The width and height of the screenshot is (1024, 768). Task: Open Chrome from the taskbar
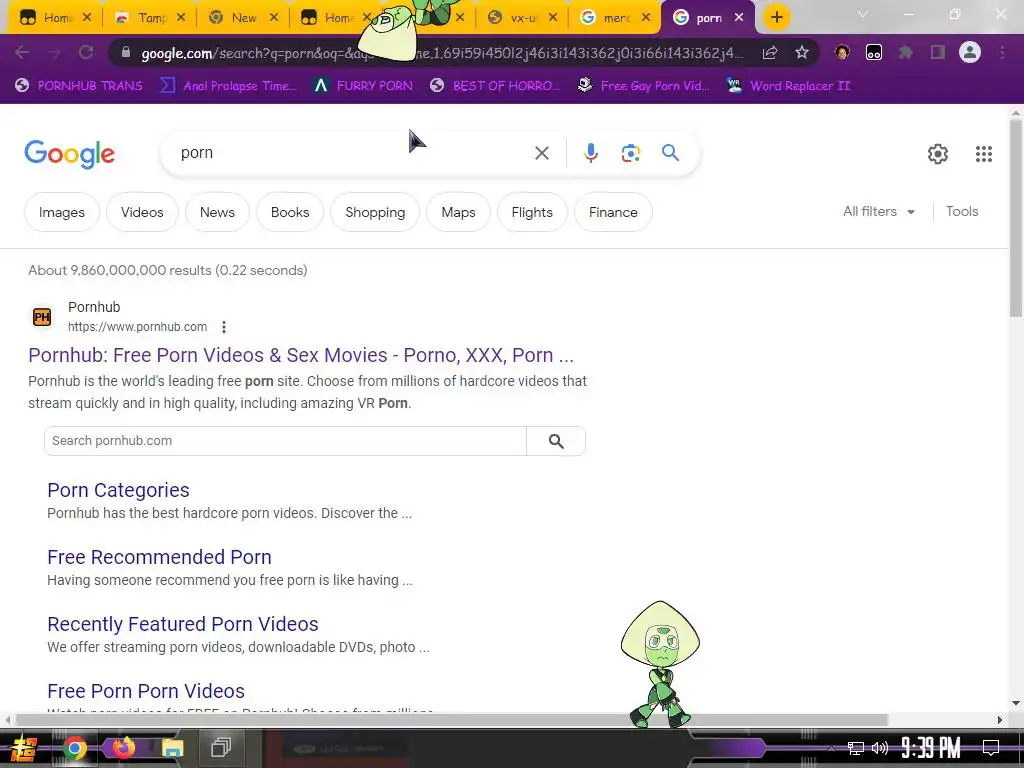75,748
